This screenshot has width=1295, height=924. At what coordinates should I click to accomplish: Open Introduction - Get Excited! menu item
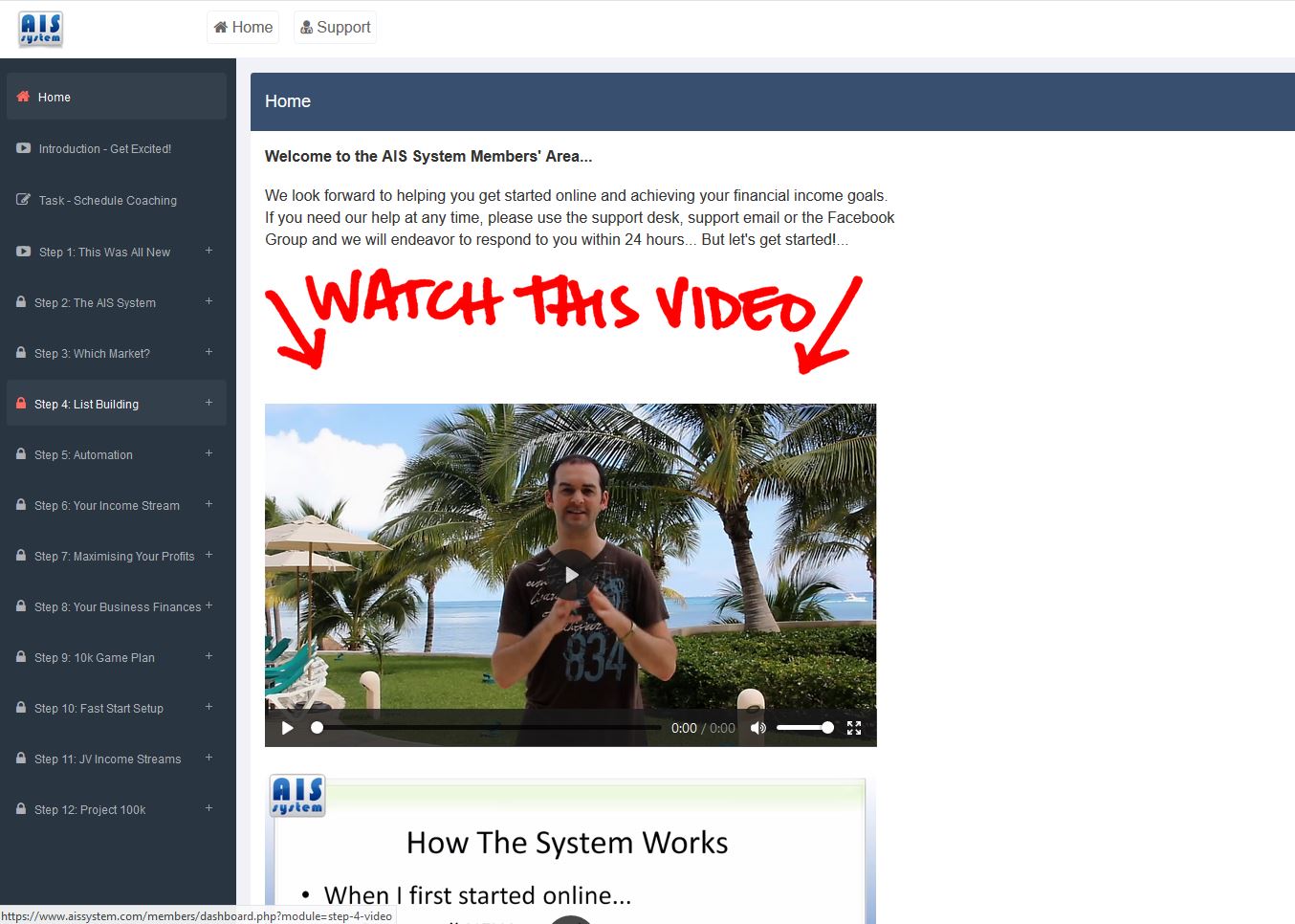(x=117, y=148)
